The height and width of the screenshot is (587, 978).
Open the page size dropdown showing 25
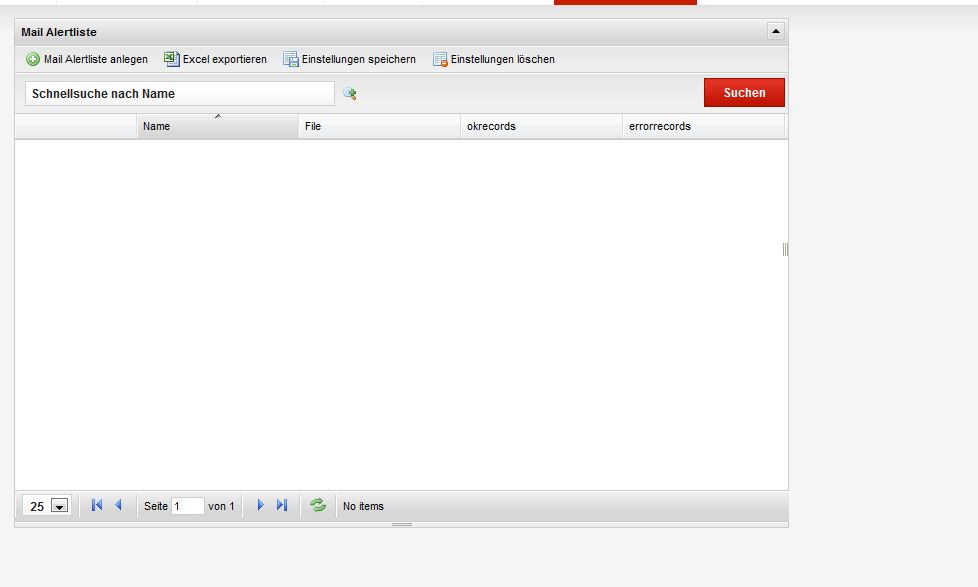tap(59, 507)
